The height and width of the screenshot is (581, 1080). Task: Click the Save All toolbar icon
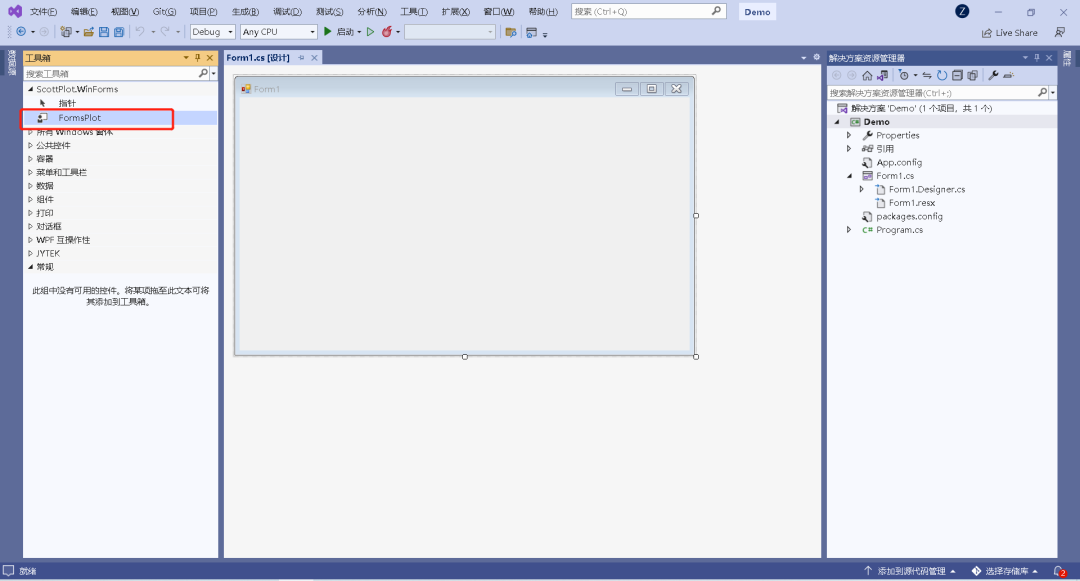(x=119, y=32)
